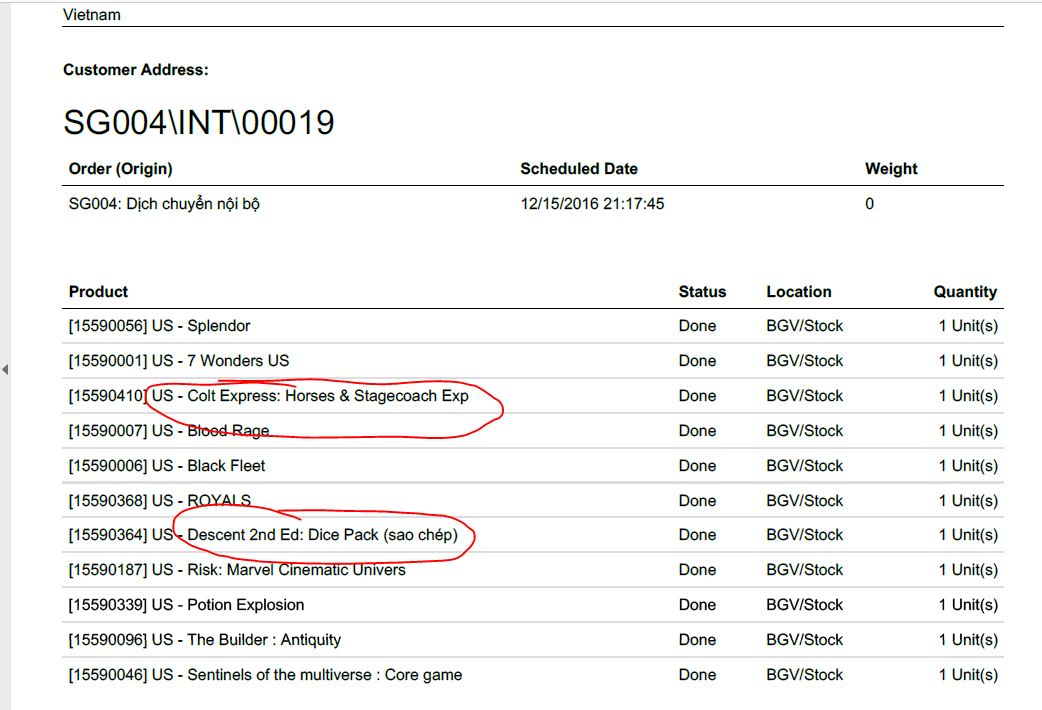Click the Order (Origin) column header

coord(120,169)
